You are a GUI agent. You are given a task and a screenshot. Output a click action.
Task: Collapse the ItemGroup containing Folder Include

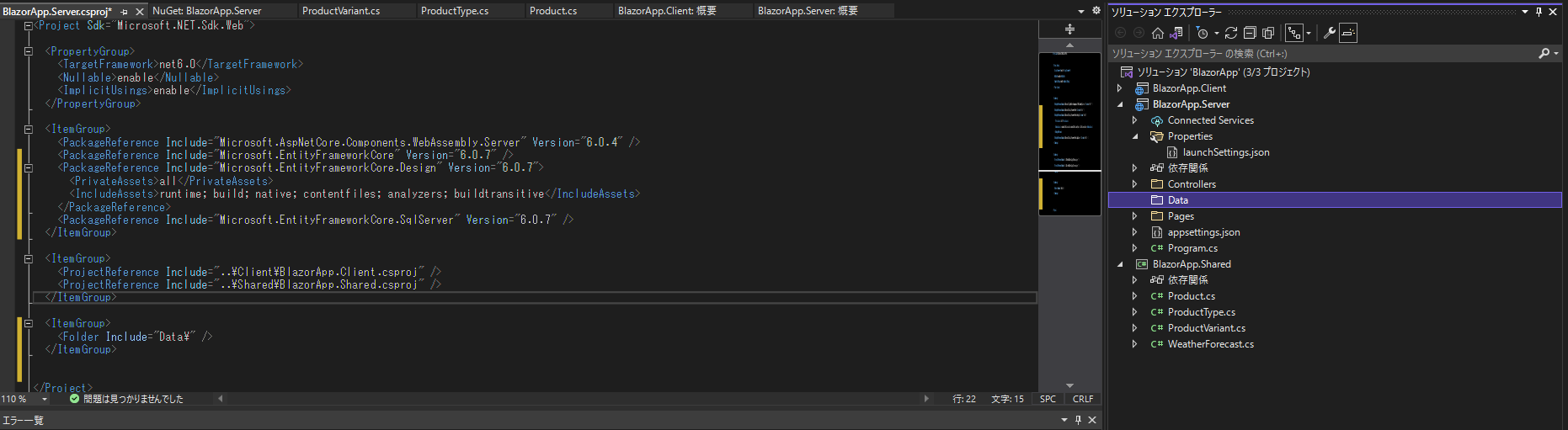click(x=28, y=323)
